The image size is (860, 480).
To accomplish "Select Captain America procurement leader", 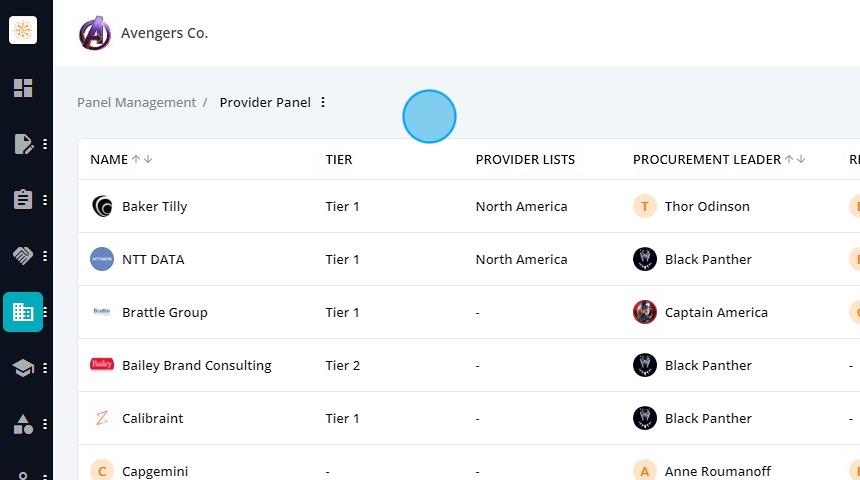I will 716,313.
